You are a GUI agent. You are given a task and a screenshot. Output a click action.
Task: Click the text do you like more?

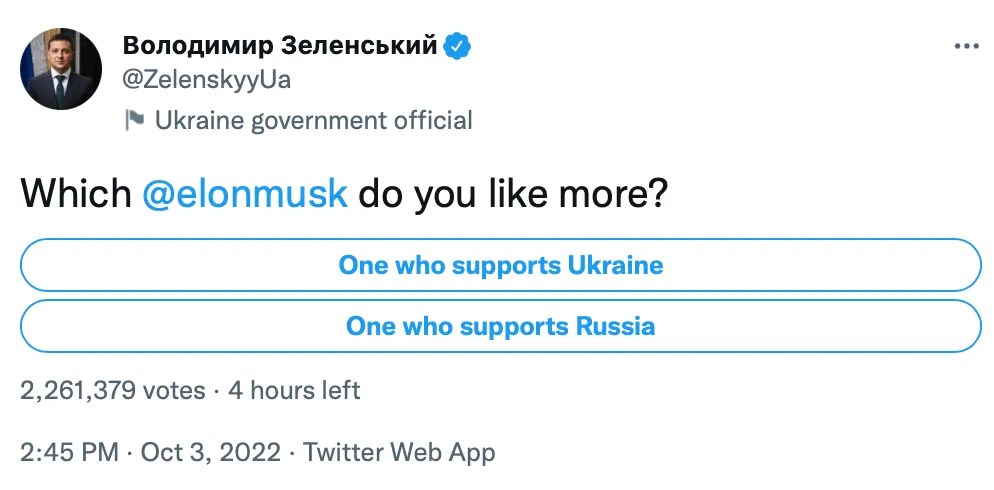[x=513, y=193]
